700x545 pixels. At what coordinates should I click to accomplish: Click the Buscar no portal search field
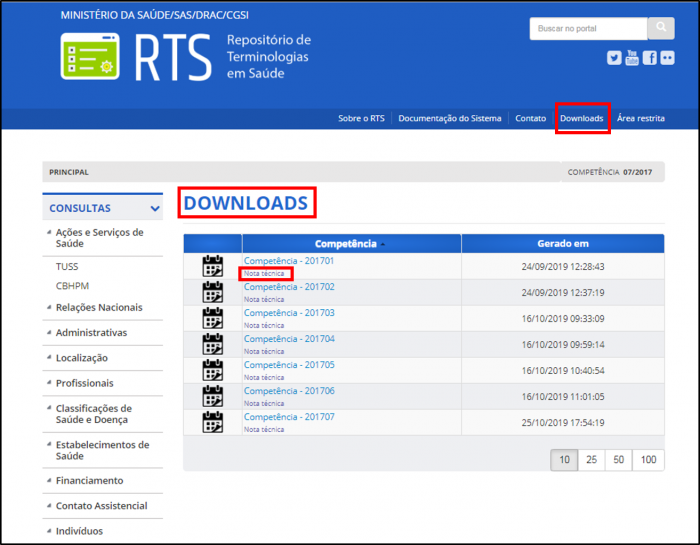[x=588, y=28]
